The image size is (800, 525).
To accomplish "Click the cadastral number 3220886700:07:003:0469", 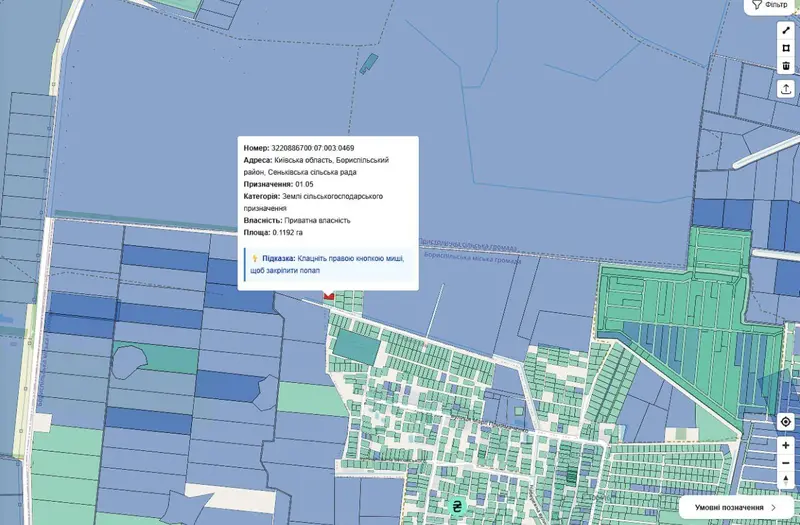I will coord(312,148).
